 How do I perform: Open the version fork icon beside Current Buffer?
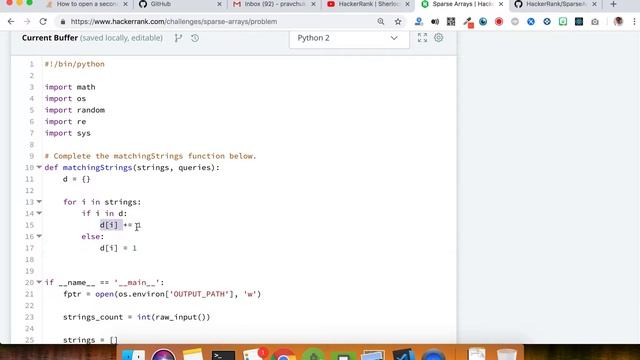[x=178, y=38]
